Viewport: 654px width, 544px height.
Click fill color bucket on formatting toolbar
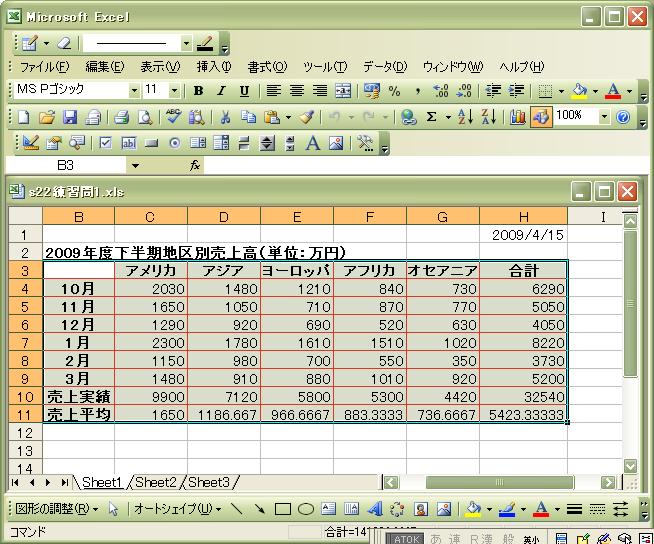[580, 91]
